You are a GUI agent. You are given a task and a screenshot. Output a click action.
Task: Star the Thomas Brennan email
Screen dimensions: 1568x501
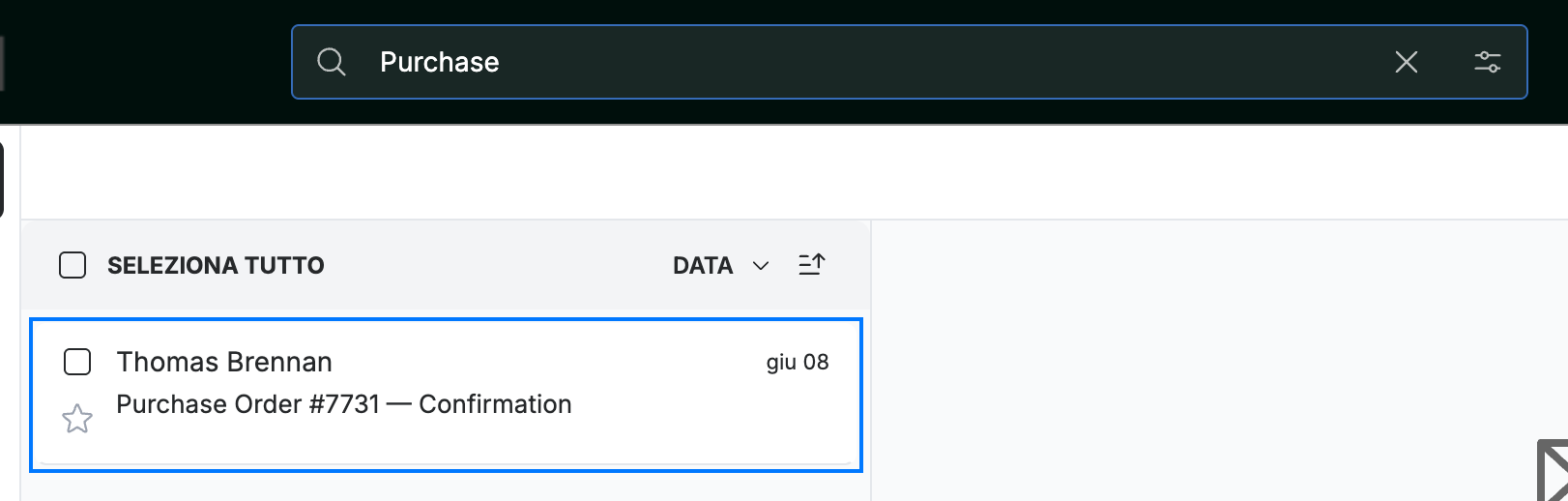77,419
